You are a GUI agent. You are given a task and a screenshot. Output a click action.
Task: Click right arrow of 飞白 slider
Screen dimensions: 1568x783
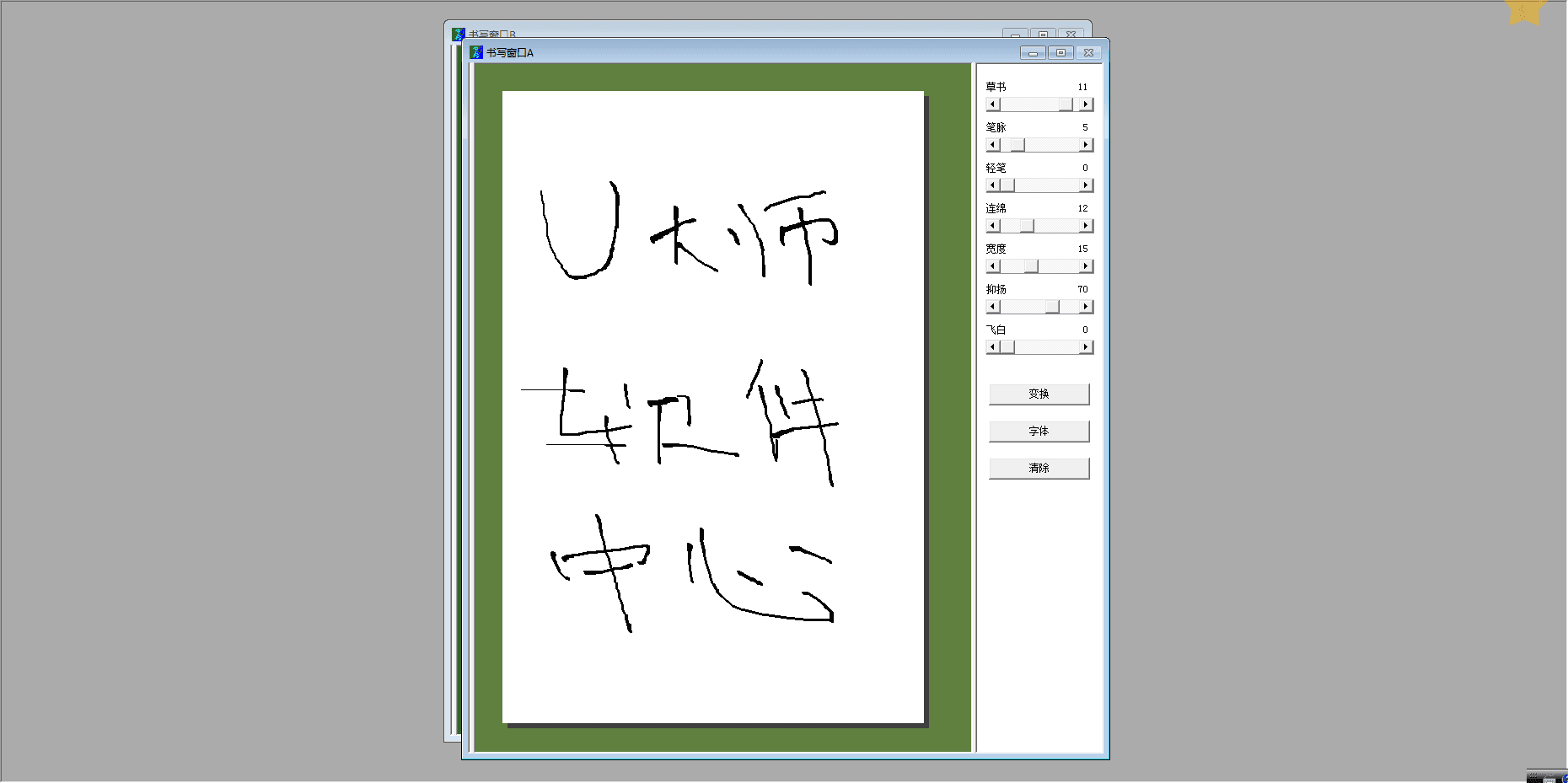click(x=1086, y=347)
